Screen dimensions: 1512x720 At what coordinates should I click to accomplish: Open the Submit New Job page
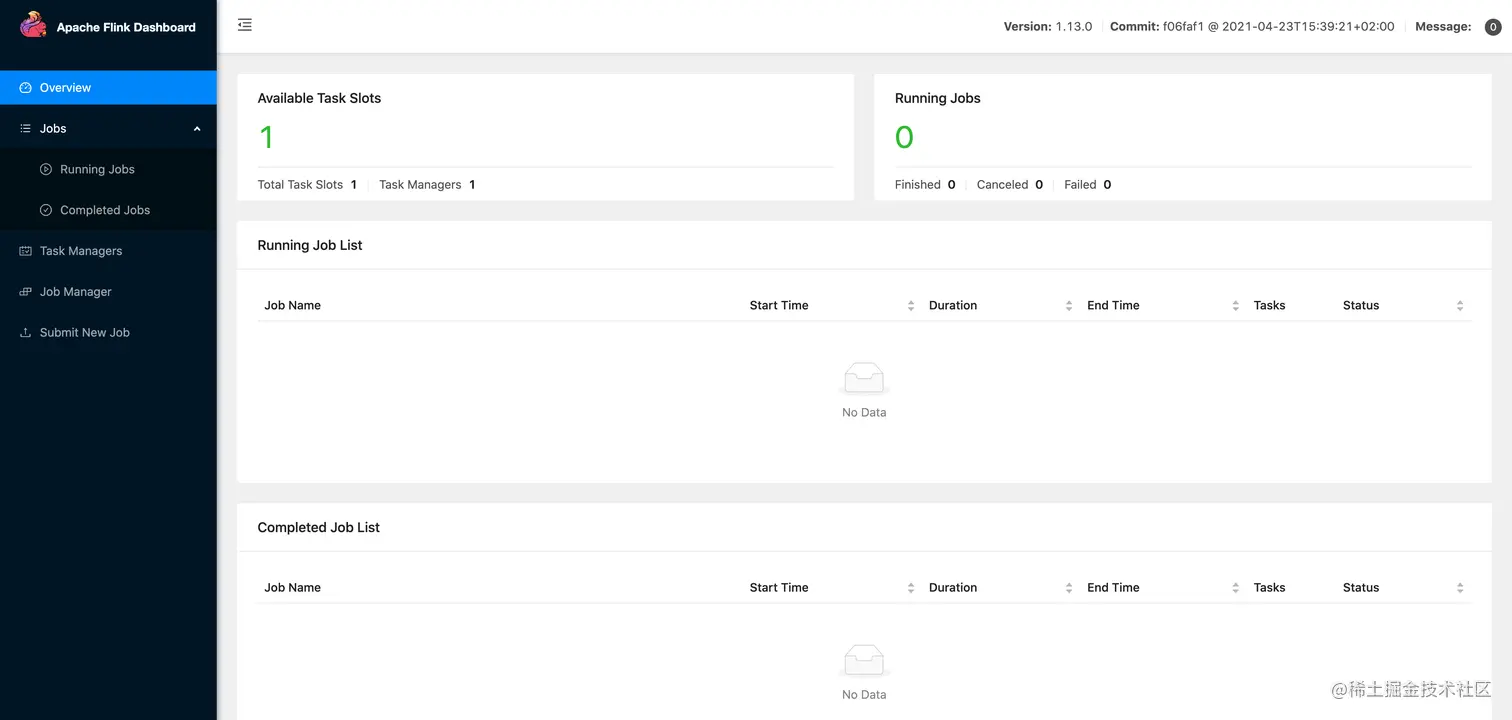click(x=108, y=333)
